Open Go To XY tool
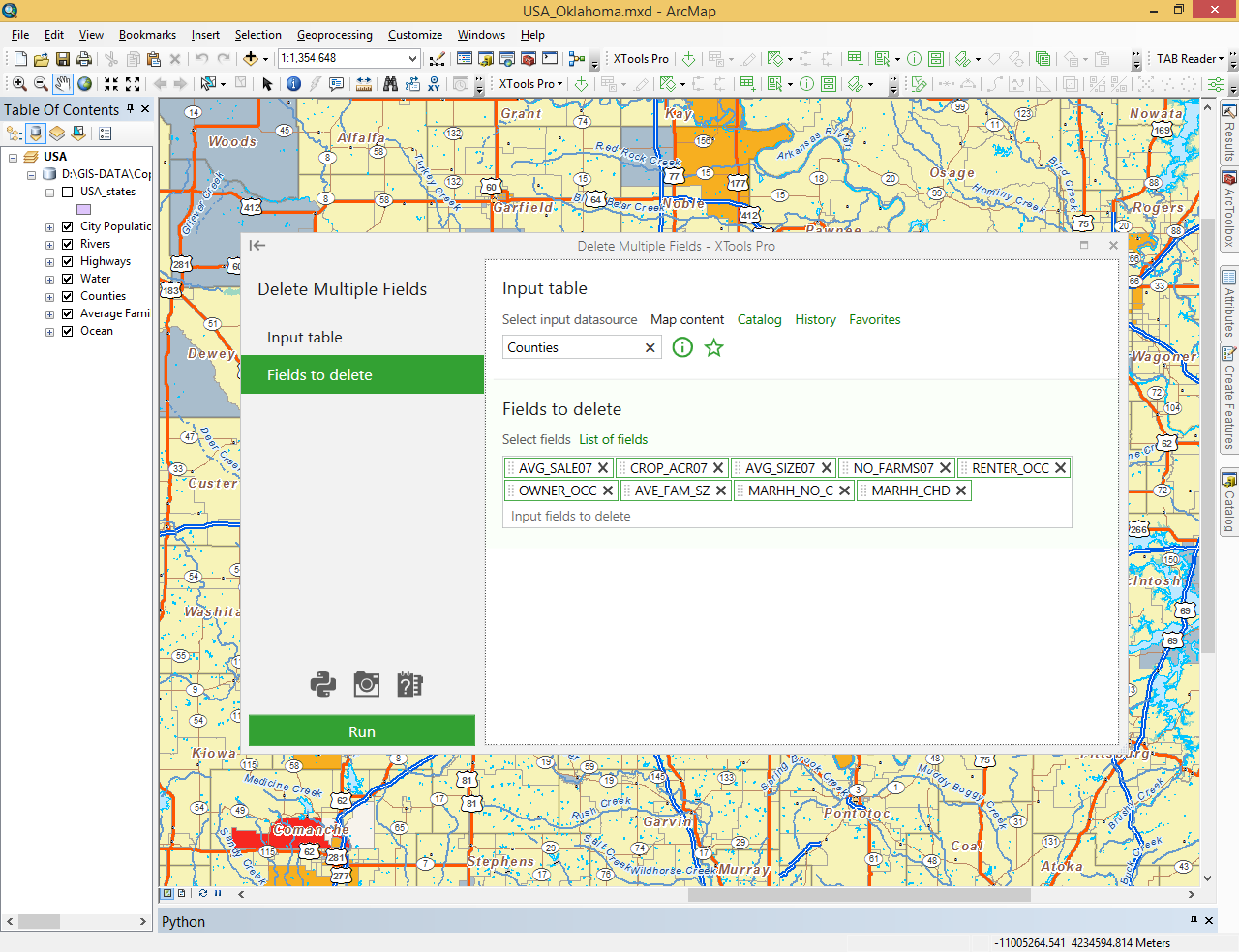1239x952 pixels. pos(434,84)
